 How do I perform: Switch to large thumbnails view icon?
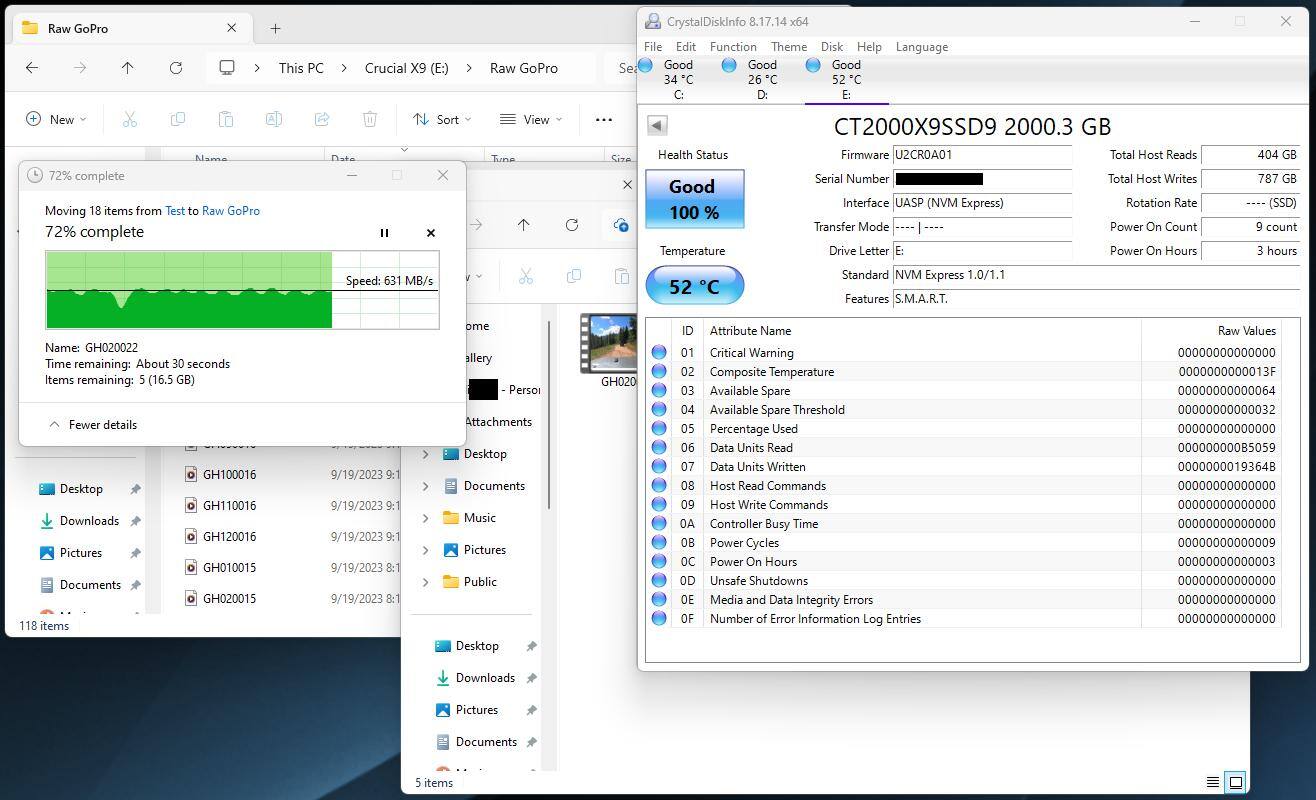[1236, 782]
